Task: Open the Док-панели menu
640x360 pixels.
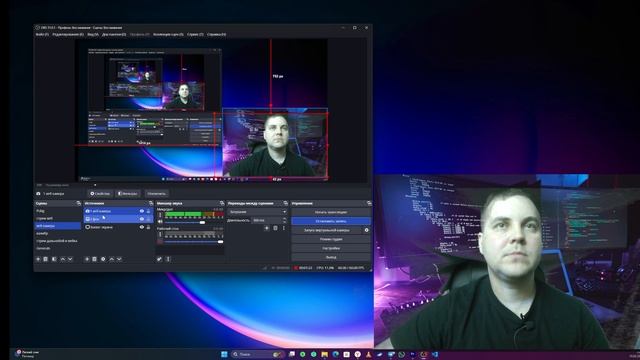Action: coord(114,35)
